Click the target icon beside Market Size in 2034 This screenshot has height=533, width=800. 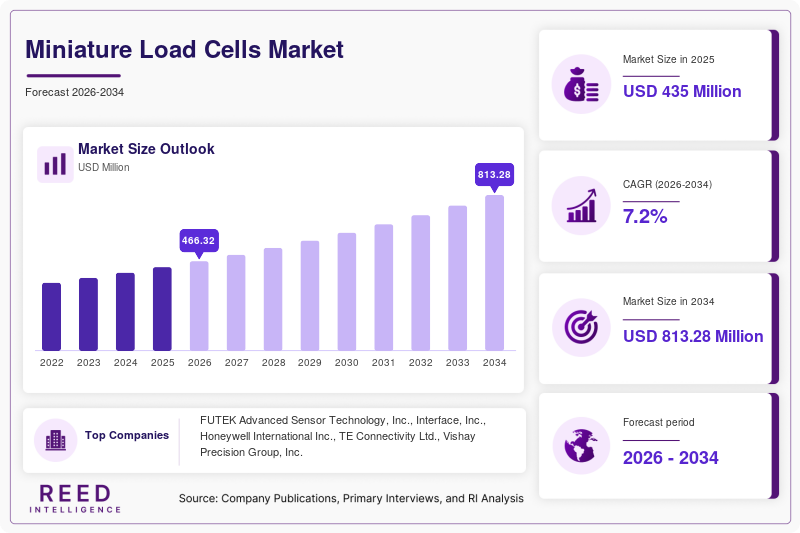click(x=581, y=327)
